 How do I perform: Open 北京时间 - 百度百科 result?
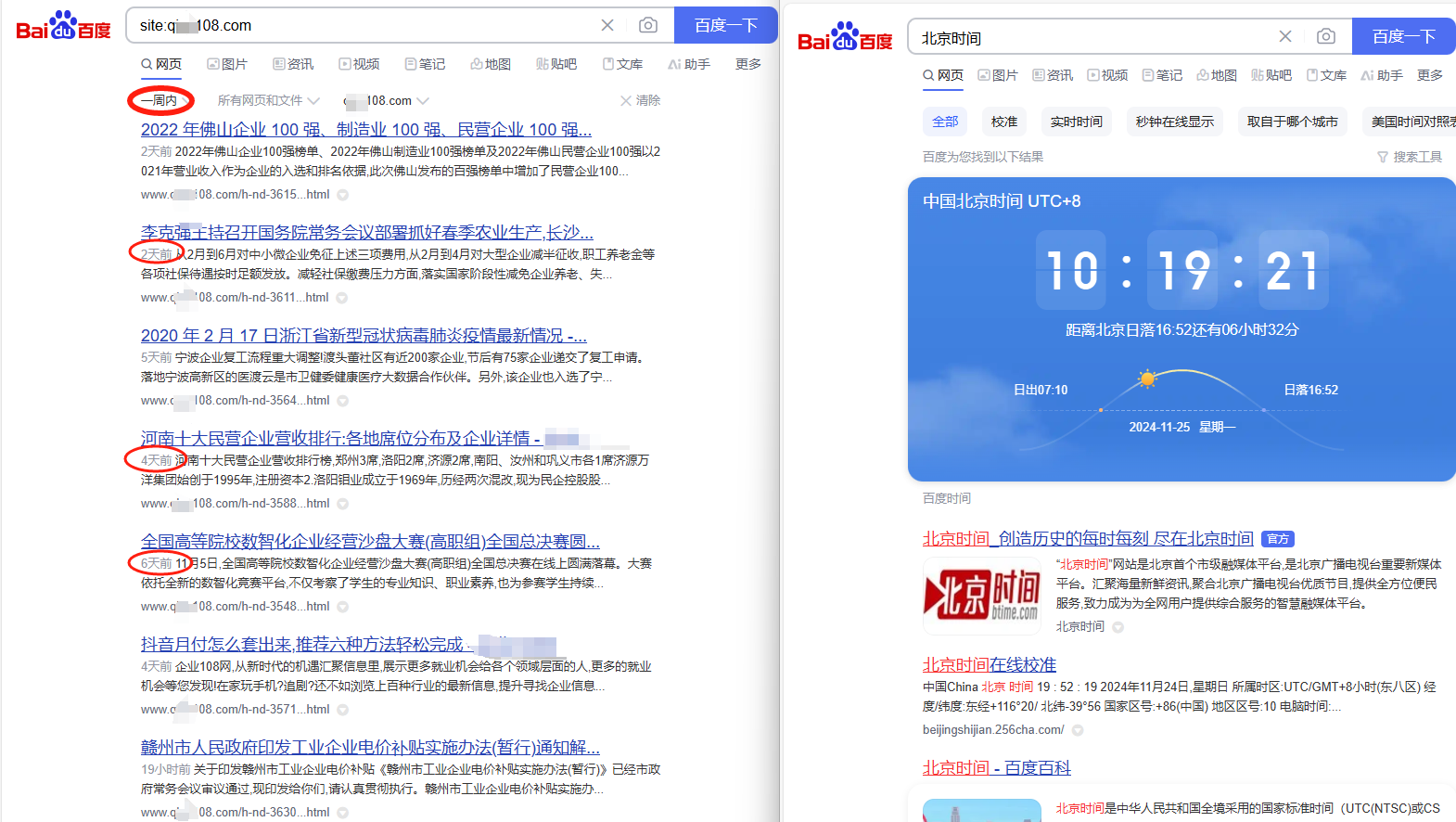click(x=997, y=768)
